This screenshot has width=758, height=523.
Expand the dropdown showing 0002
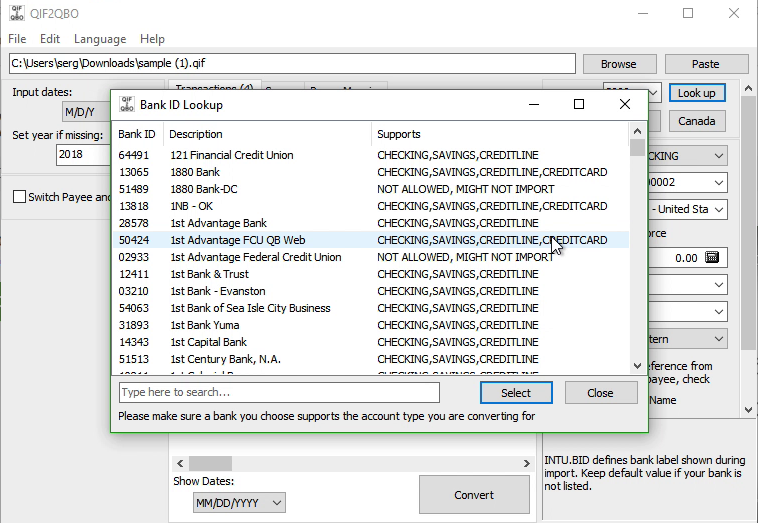coord(687,183)
